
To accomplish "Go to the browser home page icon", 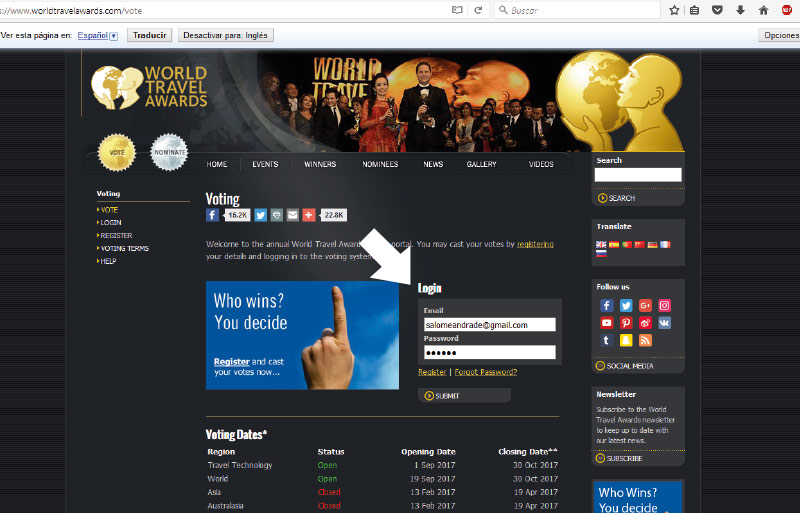I will pyautogui.click(x=763, y=10).
